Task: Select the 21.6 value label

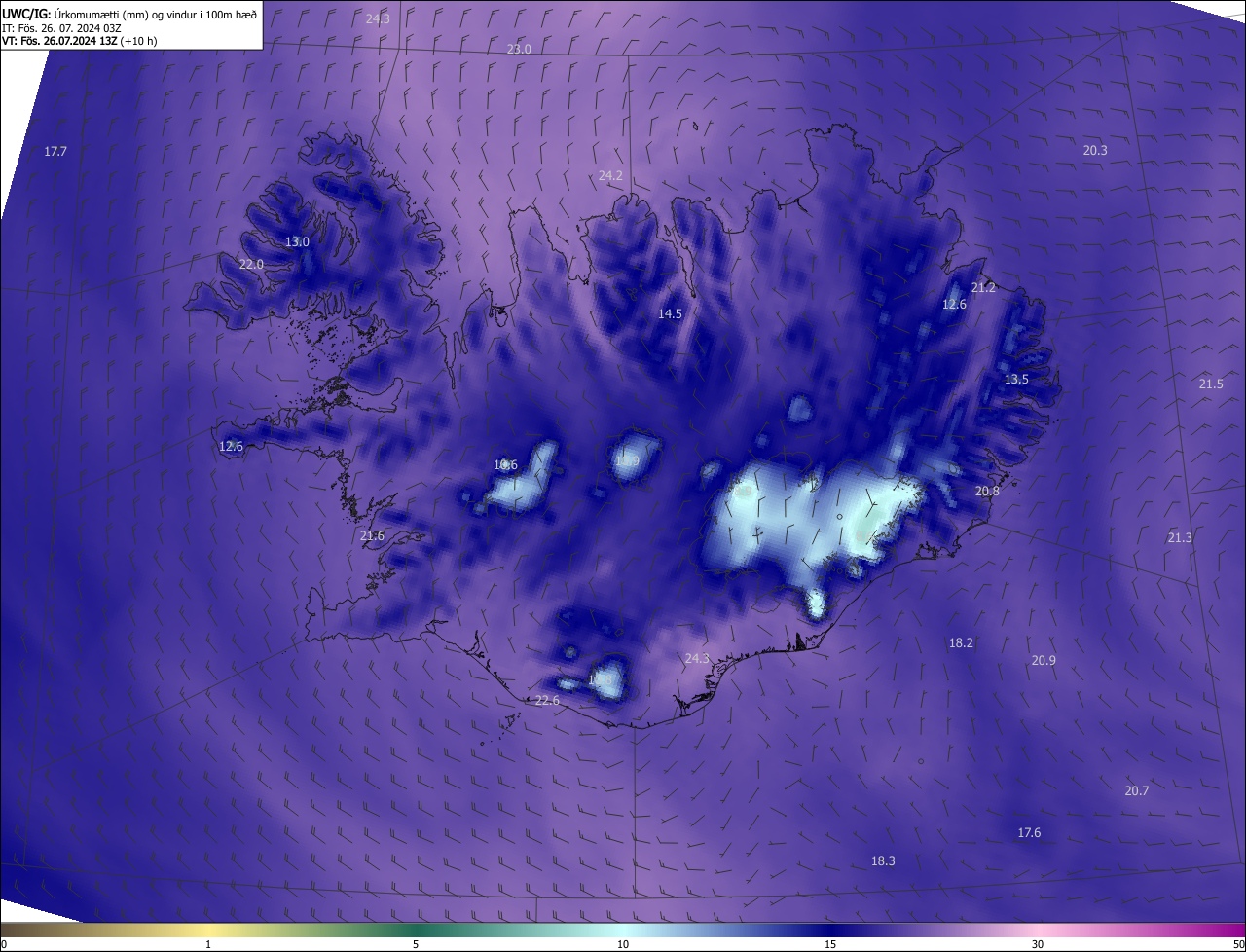Action: click(372, 536)
